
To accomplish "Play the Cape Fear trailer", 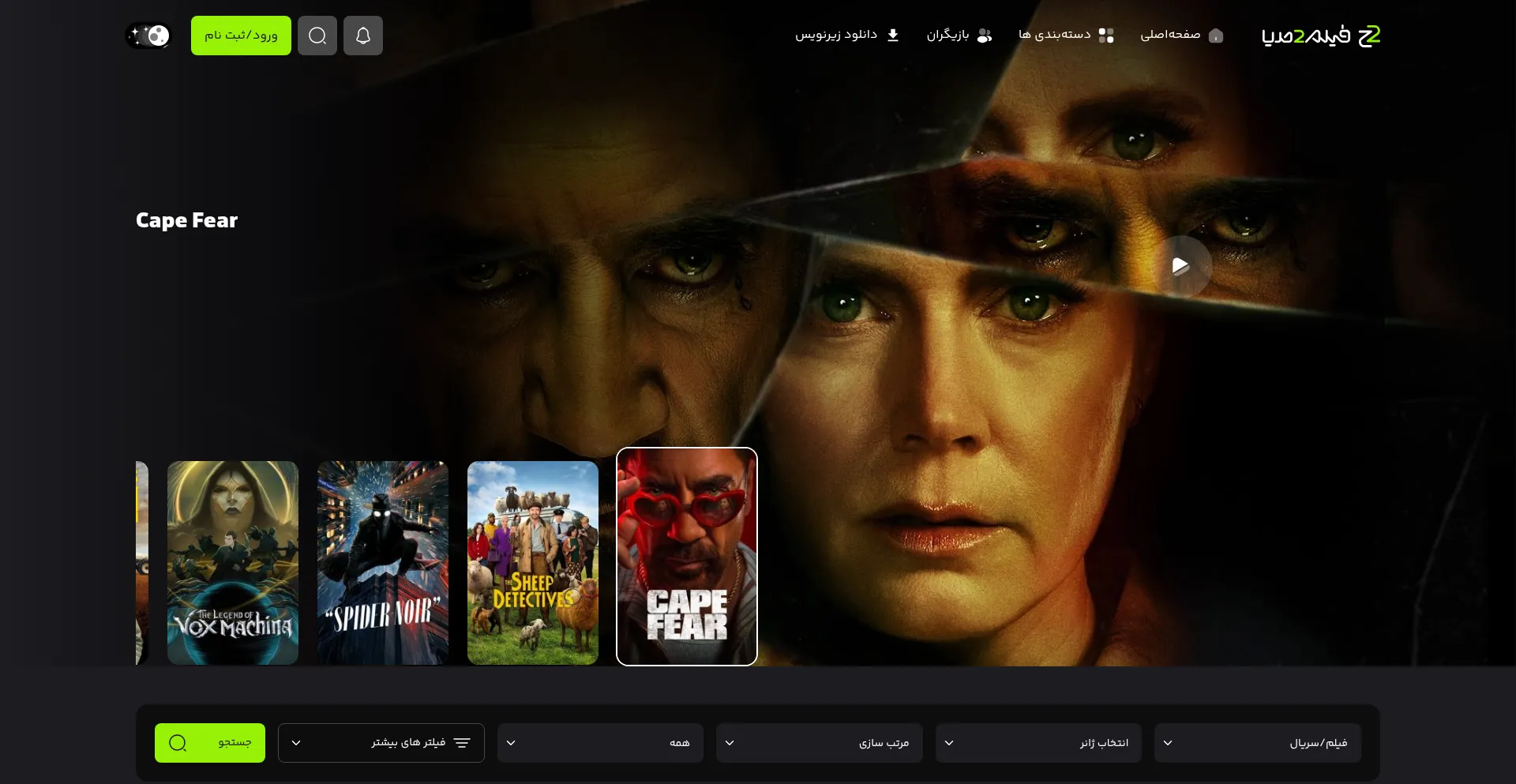I will pyautogui.click(x=1180, y=266).
